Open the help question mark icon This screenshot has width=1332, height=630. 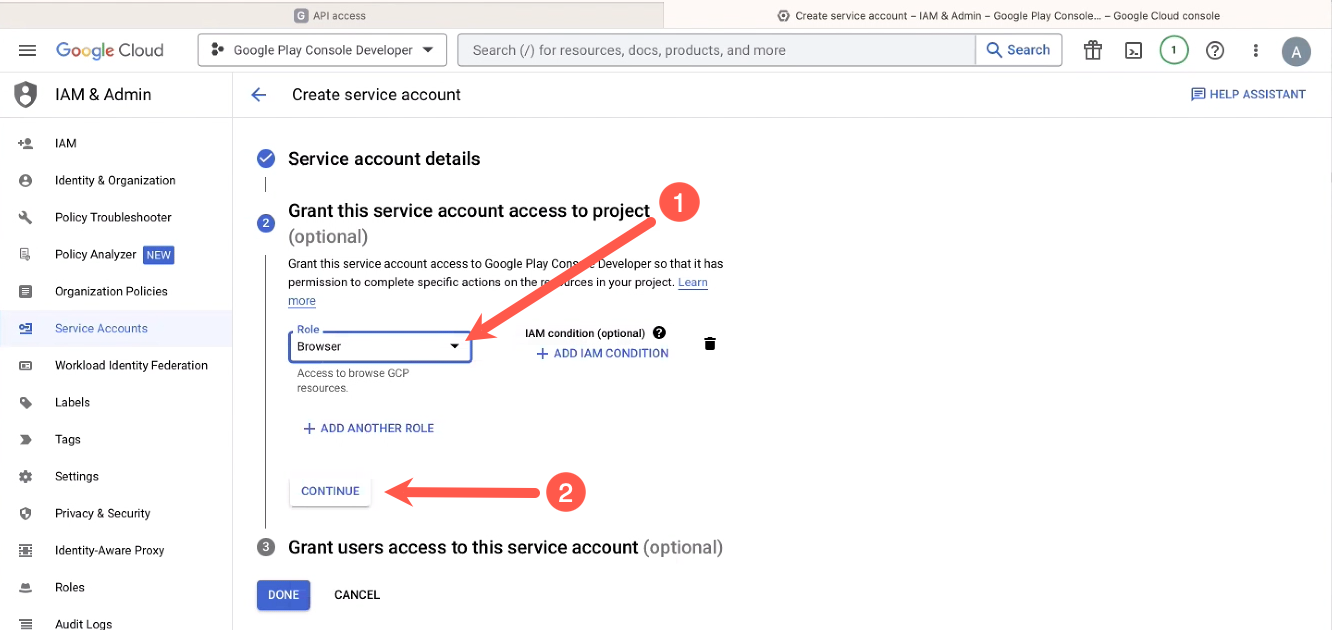[x=1215, y=50]
